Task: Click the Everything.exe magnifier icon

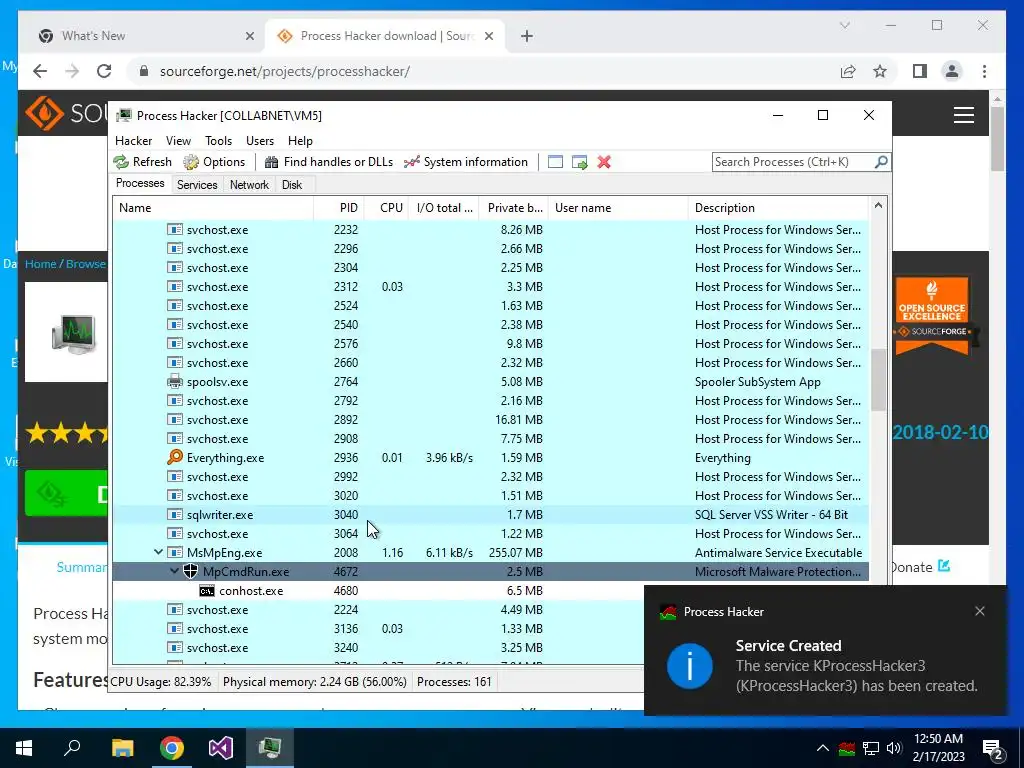Action: pos(174,458)
